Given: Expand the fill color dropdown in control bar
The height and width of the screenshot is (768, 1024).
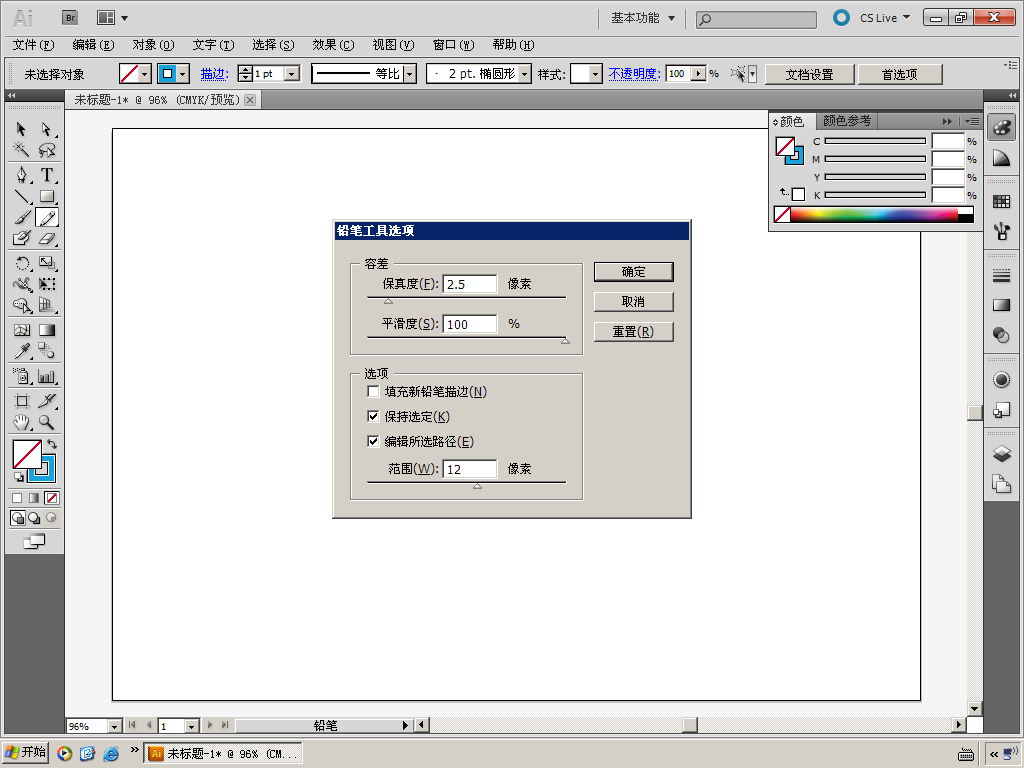Looking at the screenshot, I should 145,74.
